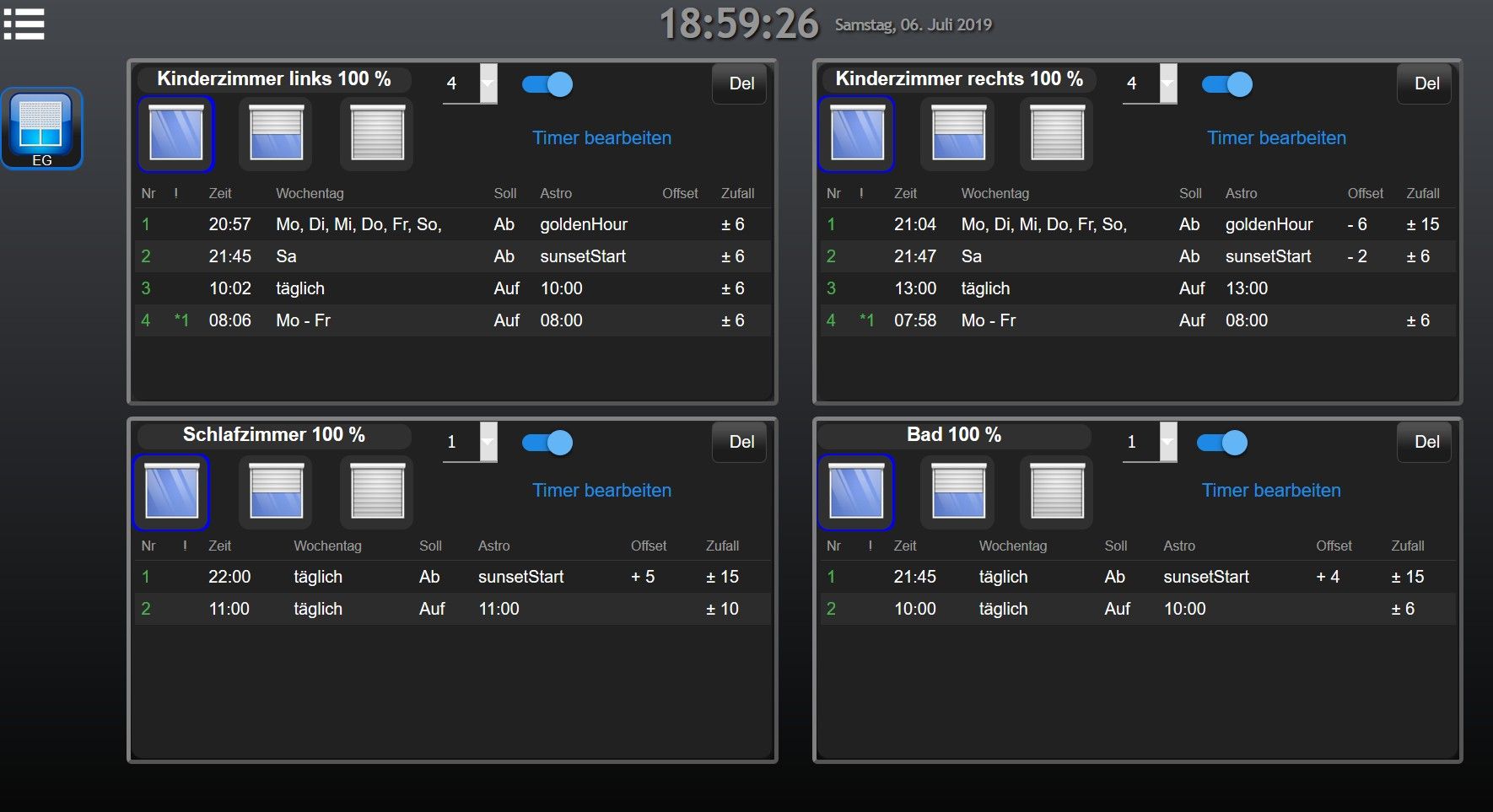Image resolution: width=1493 pixels, height=812 pixels.
Task: Click the 18:59:26 clock display
Action: (x=739, y=24)
